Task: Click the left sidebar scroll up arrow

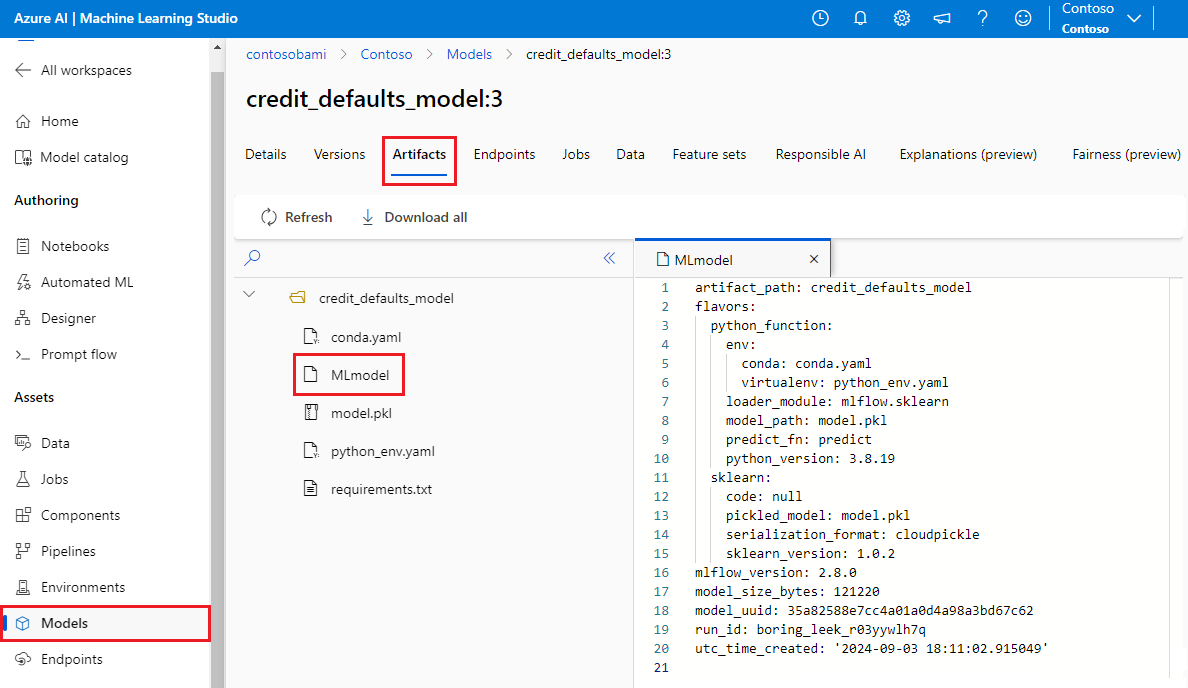Action: [x=217, y=47]
